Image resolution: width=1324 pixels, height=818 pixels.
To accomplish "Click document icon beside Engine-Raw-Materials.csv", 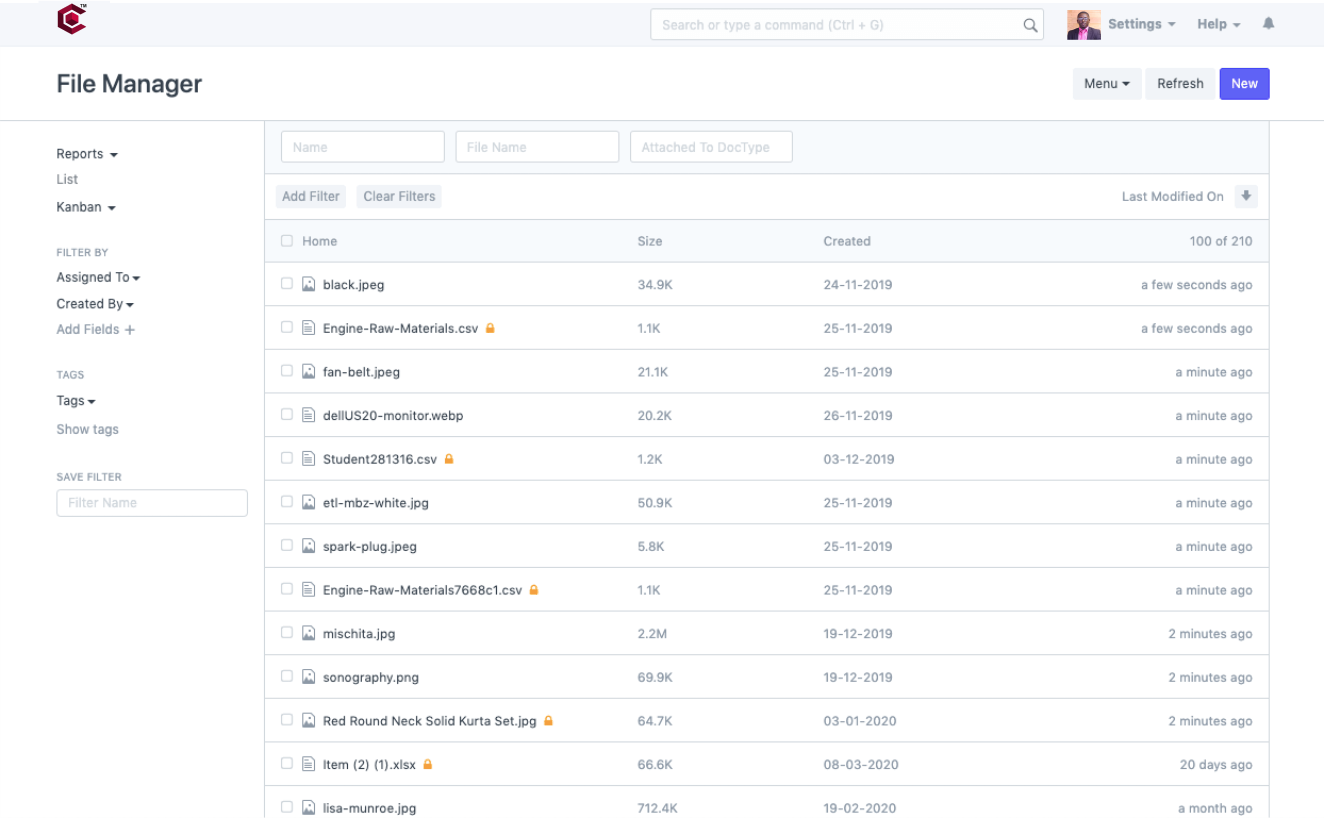I will click(x=309, y=328).
